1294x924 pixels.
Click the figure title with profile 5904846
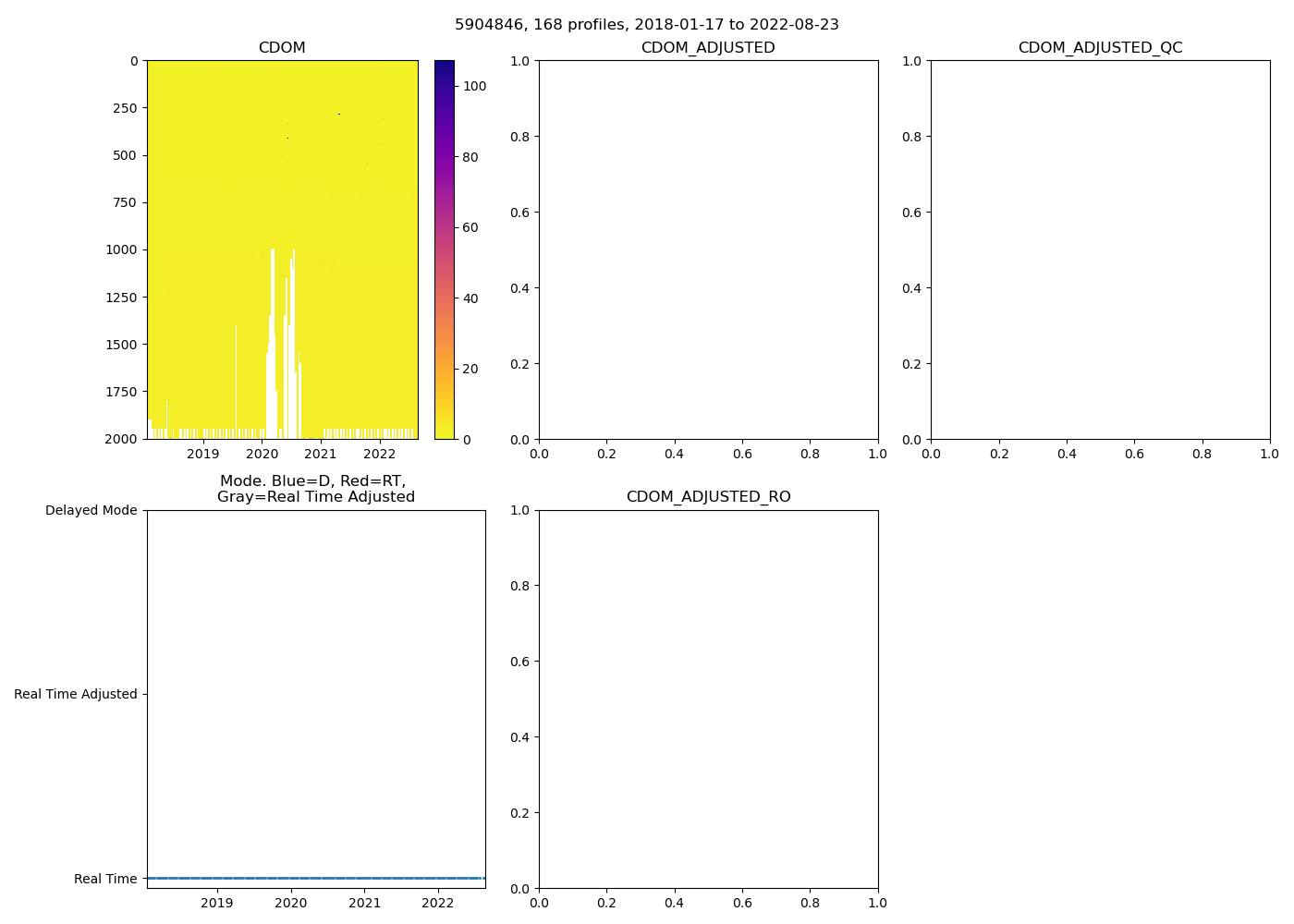pyautogui.click(x=646, y=25)
